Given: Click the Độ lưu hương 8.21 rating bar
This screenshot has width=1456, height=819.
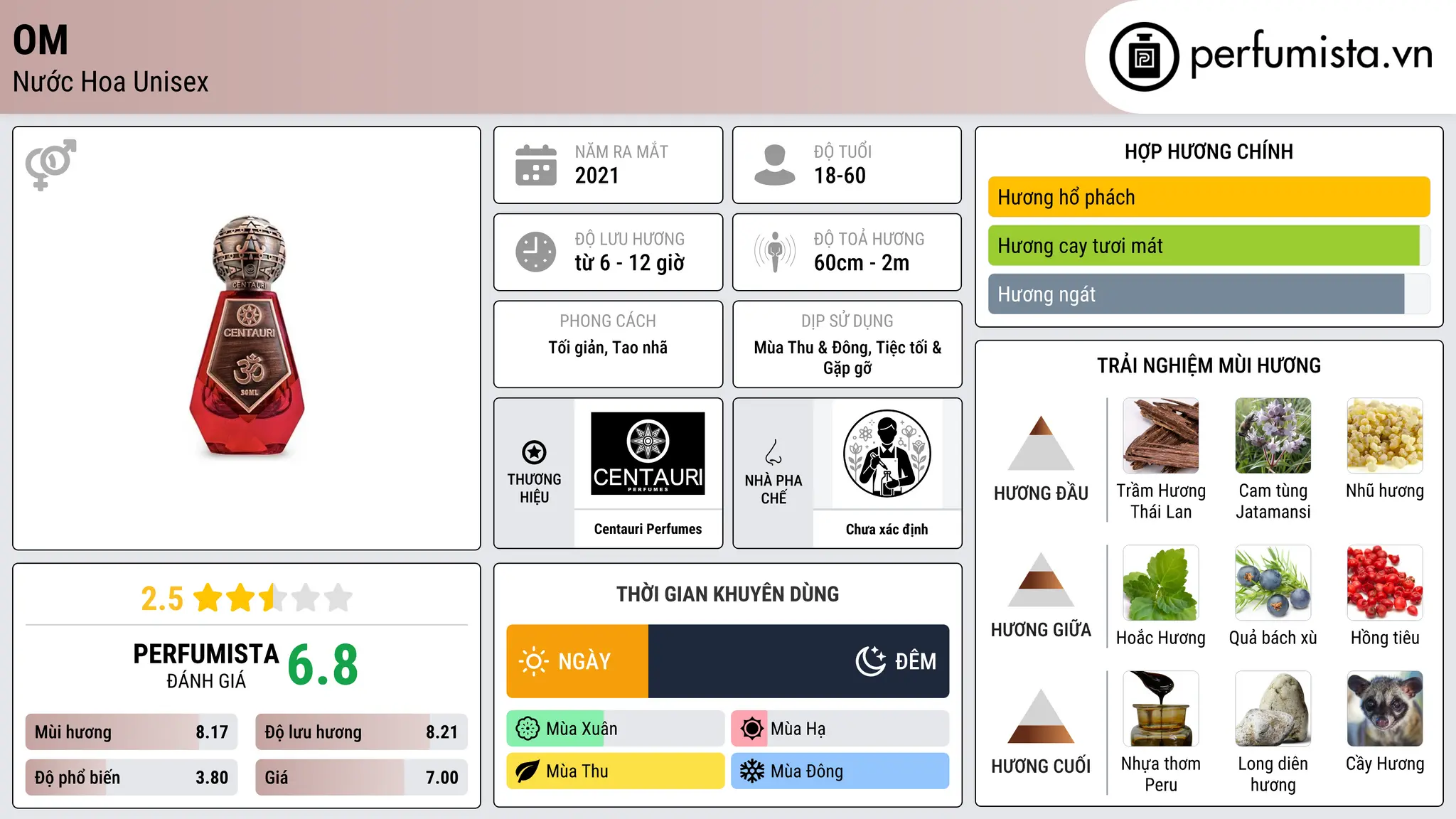Looking at the screenshot, I should tap(361, 732).
